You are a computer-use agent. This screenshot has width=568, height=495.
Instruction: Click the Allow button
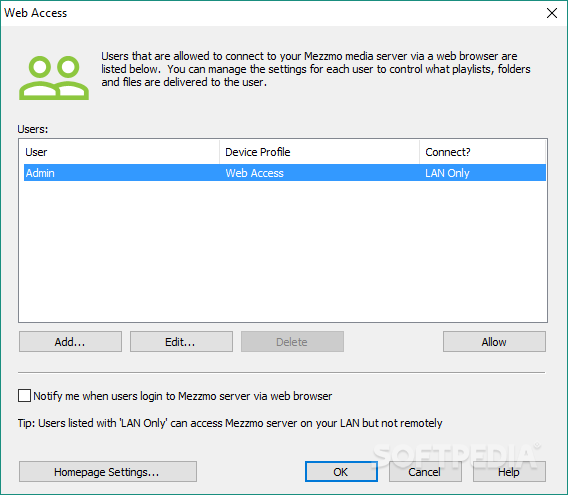(x=494, y=341)
